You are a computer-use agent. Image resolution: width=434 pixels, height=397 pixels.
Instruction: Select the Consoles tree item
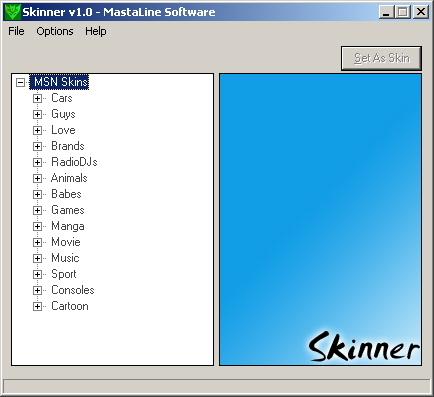tap(73, 290)
